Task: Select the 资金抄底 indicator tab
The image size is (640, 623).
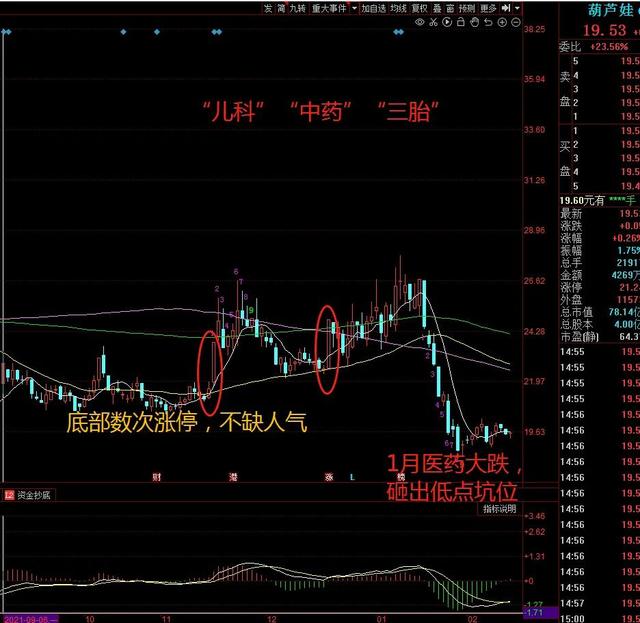Action: pos(33,495)
